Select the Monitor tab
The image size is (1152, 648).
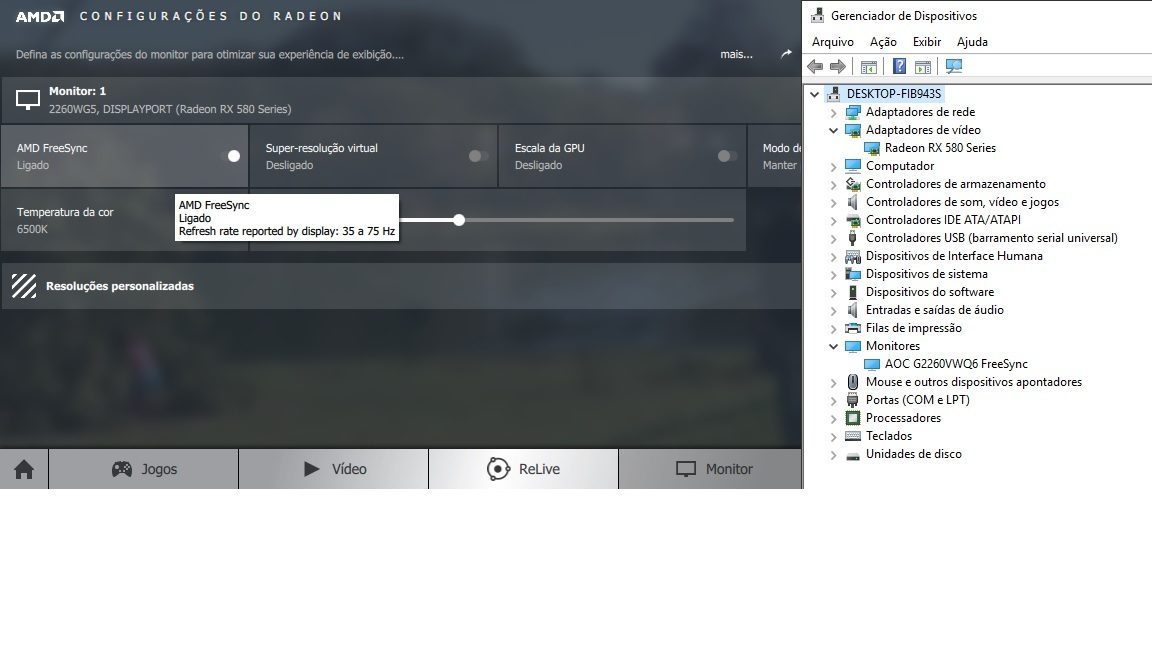pyautogui.click(x=710, y=469)
